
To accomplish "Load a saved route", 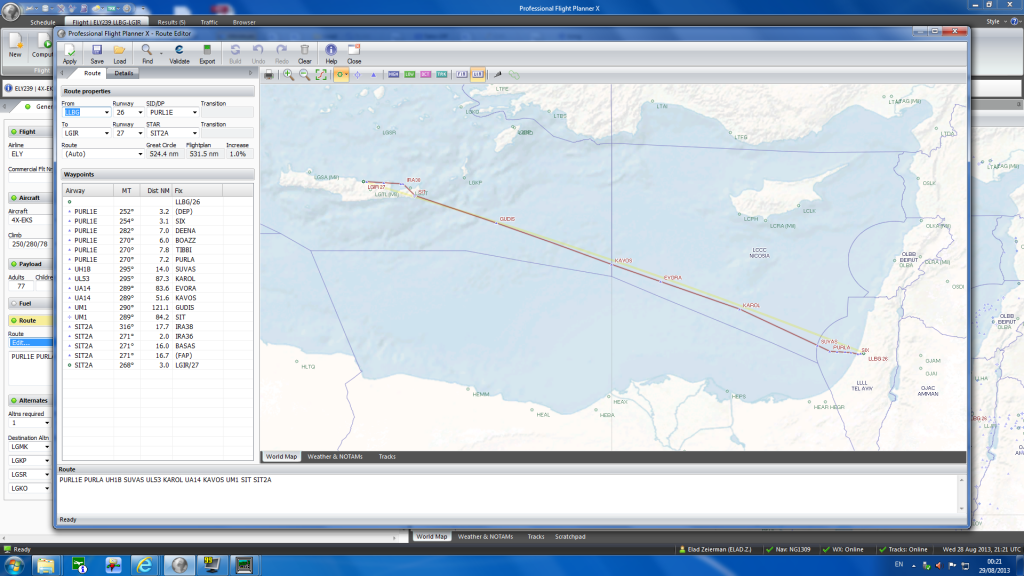I will [x=120, y=53].
